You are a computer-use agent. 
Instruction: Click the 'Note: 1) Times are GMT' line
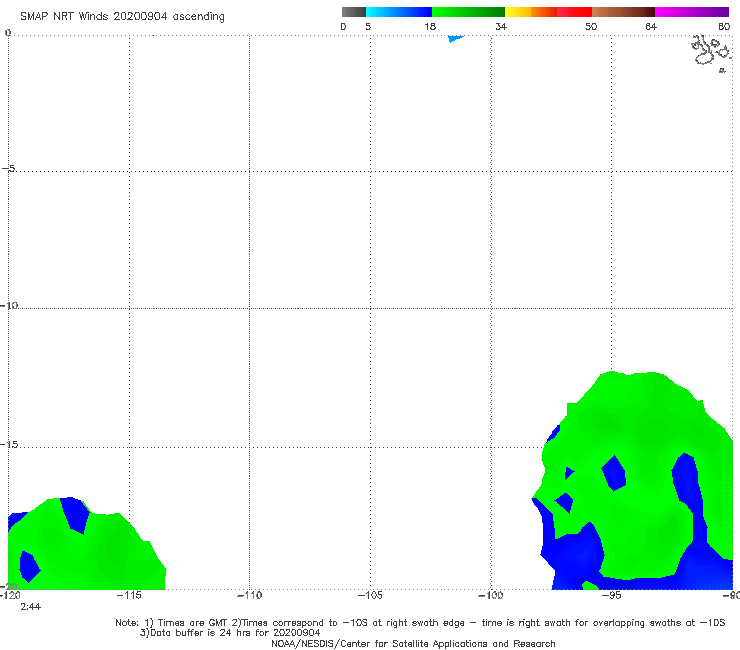pos(420,623)
